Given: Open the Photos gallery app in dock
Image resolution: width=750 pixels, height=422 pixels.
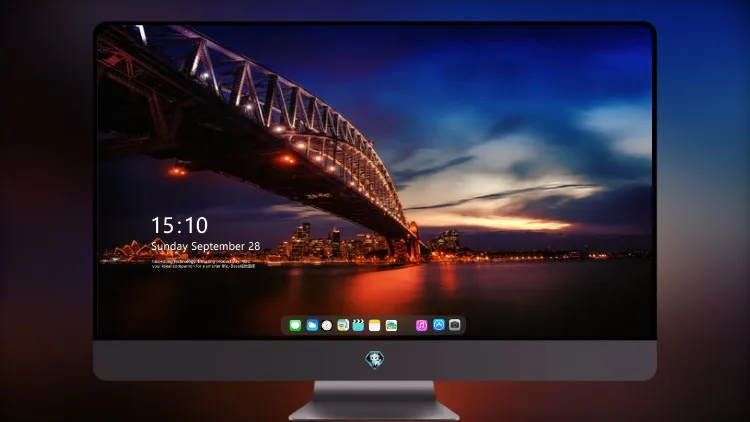Looking at the screenshot, I should pyautogui.click(x=391, y=325).
